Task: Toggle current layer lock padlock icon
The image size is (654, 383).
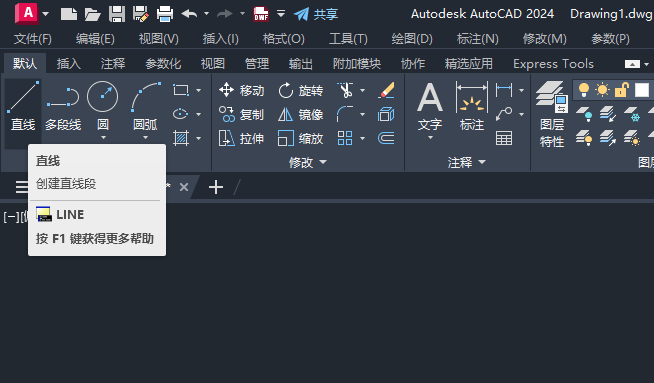Action: tap(621, 90)
